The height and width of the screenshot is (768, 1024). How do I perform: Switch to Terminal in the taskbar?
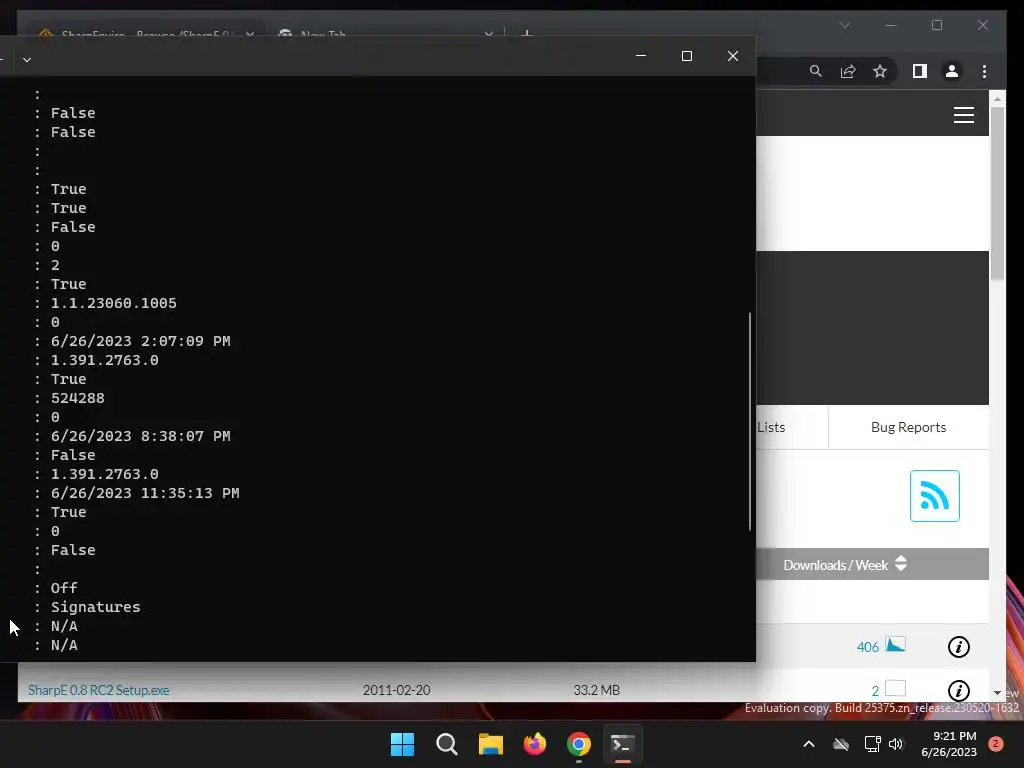(622, 744)
